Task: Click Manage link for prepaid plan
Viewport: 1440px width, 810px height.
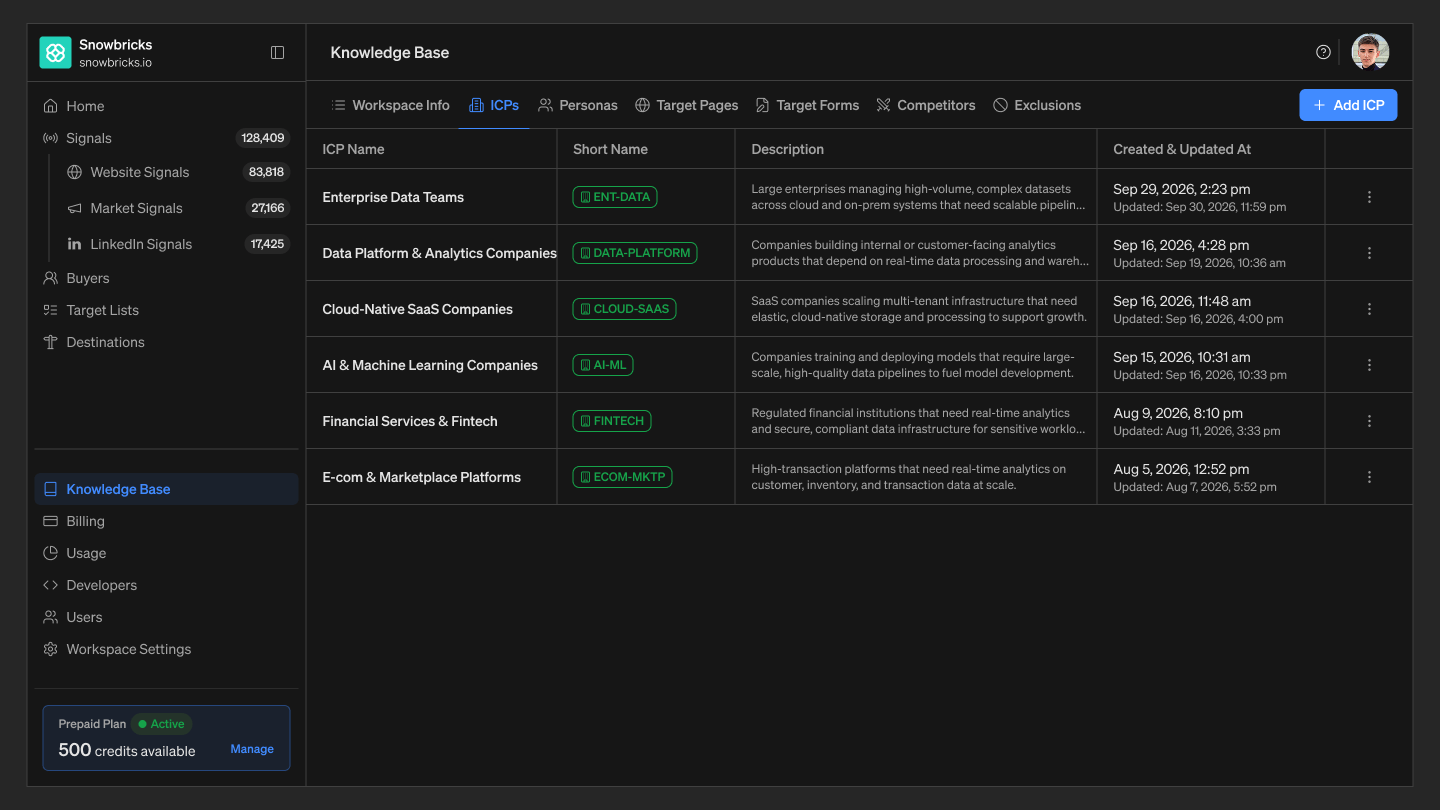Action: [252, 749]
